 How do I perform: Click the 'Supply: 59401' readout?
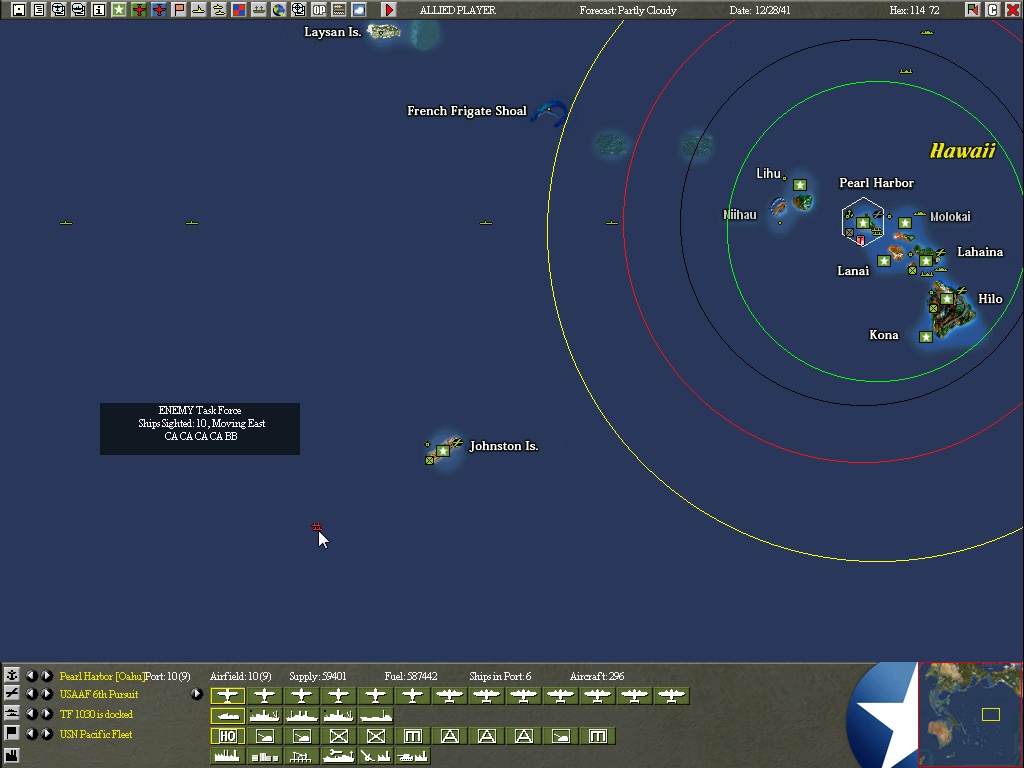[317, 676]
